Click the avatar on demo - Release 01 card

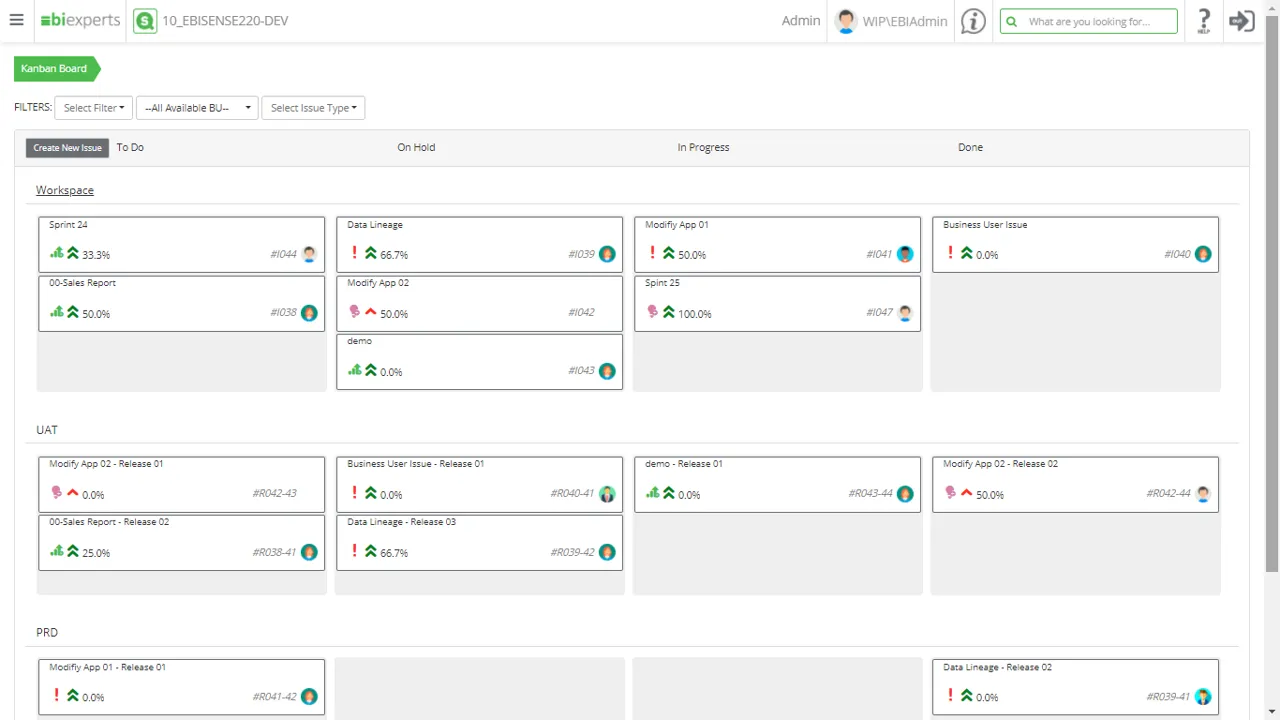[905, 494]
